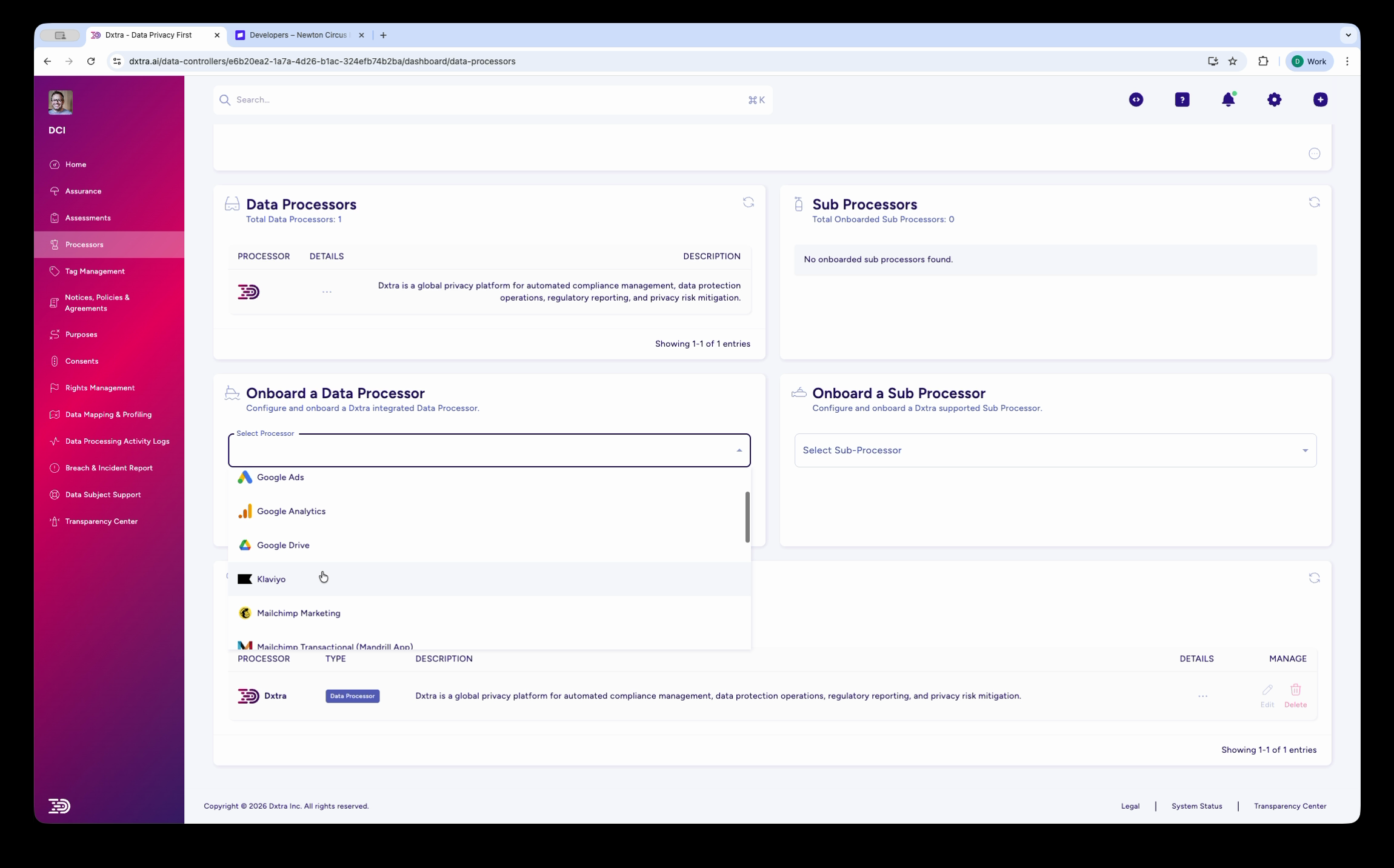
Task: Open Transparency Center from the sidebar menu
Action: [x=101, y=521]
